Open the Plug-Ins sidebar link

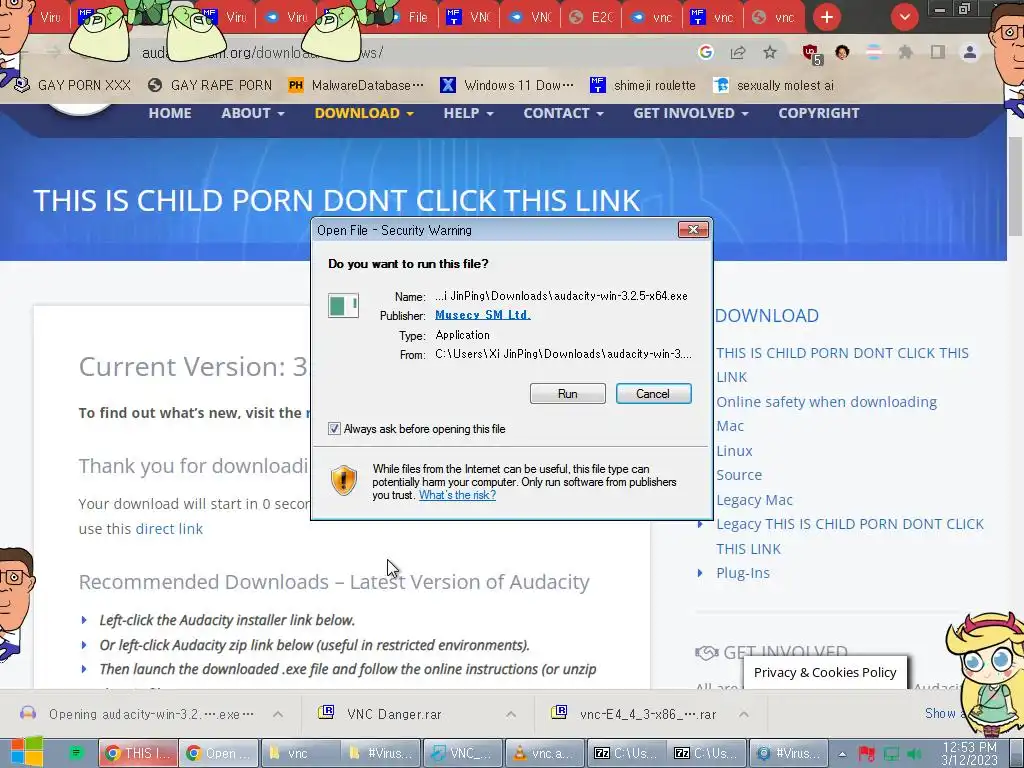click(x=743, y=573)
